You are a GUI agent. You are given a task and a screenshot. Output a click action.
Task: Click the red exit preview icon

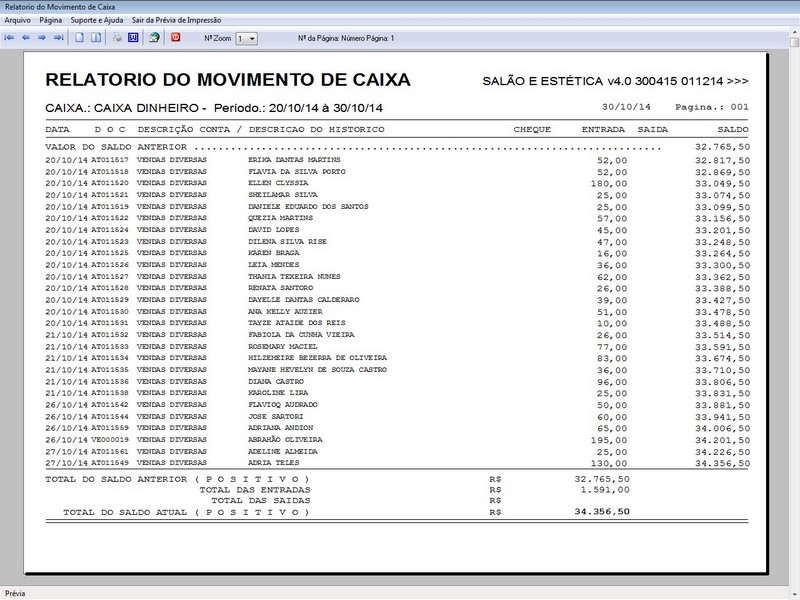176,38
